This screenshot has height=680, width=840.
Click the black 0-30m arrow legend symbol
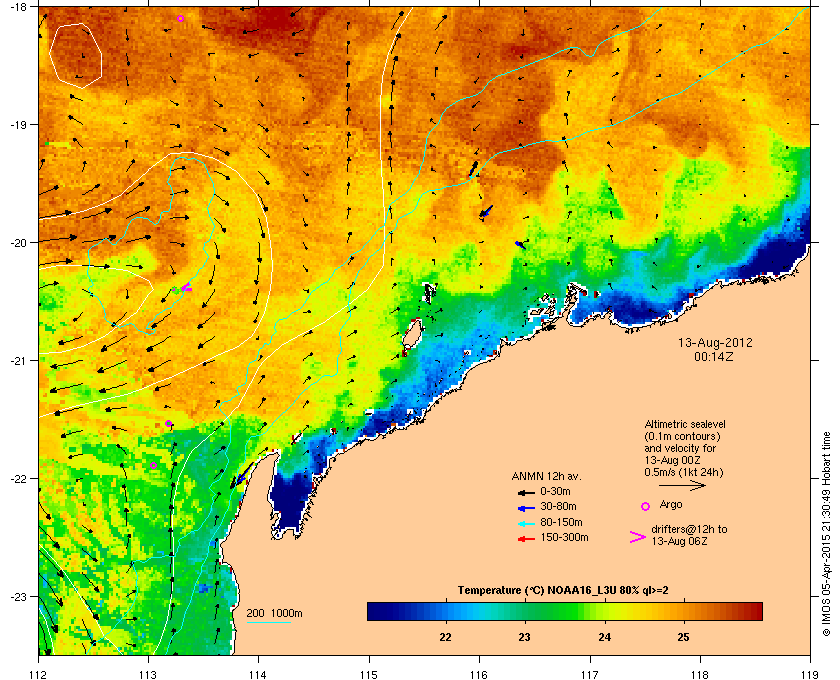coord(526,492)
